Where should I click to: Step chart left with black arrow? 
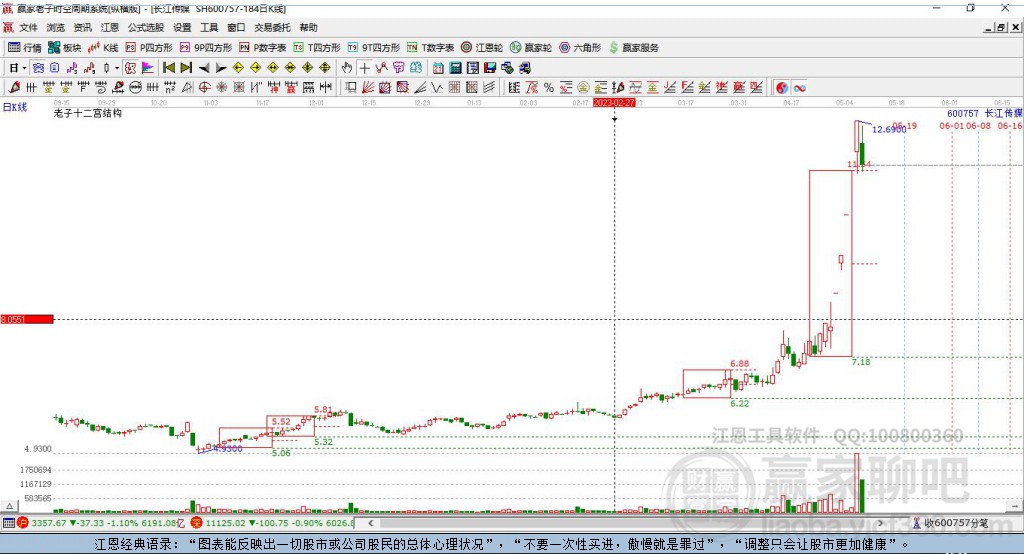pos(204,68)
